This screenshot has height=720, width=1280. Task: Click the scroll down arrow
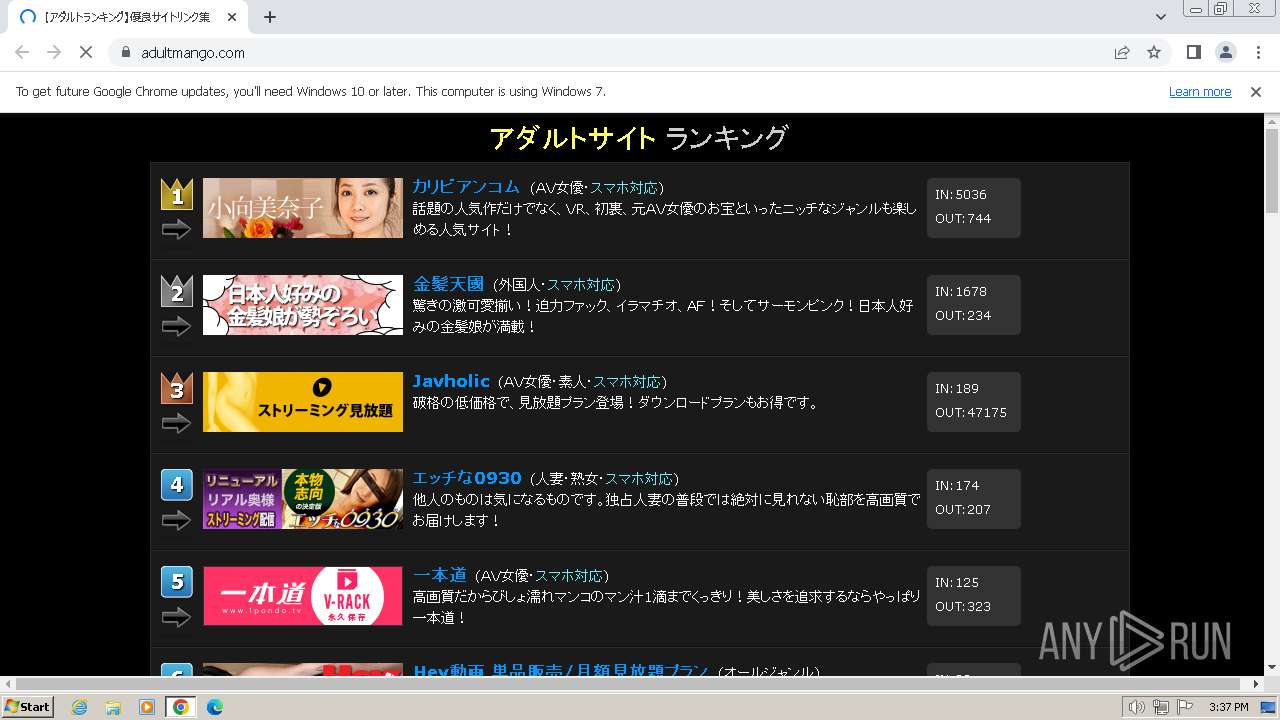tap(1271, 667)
